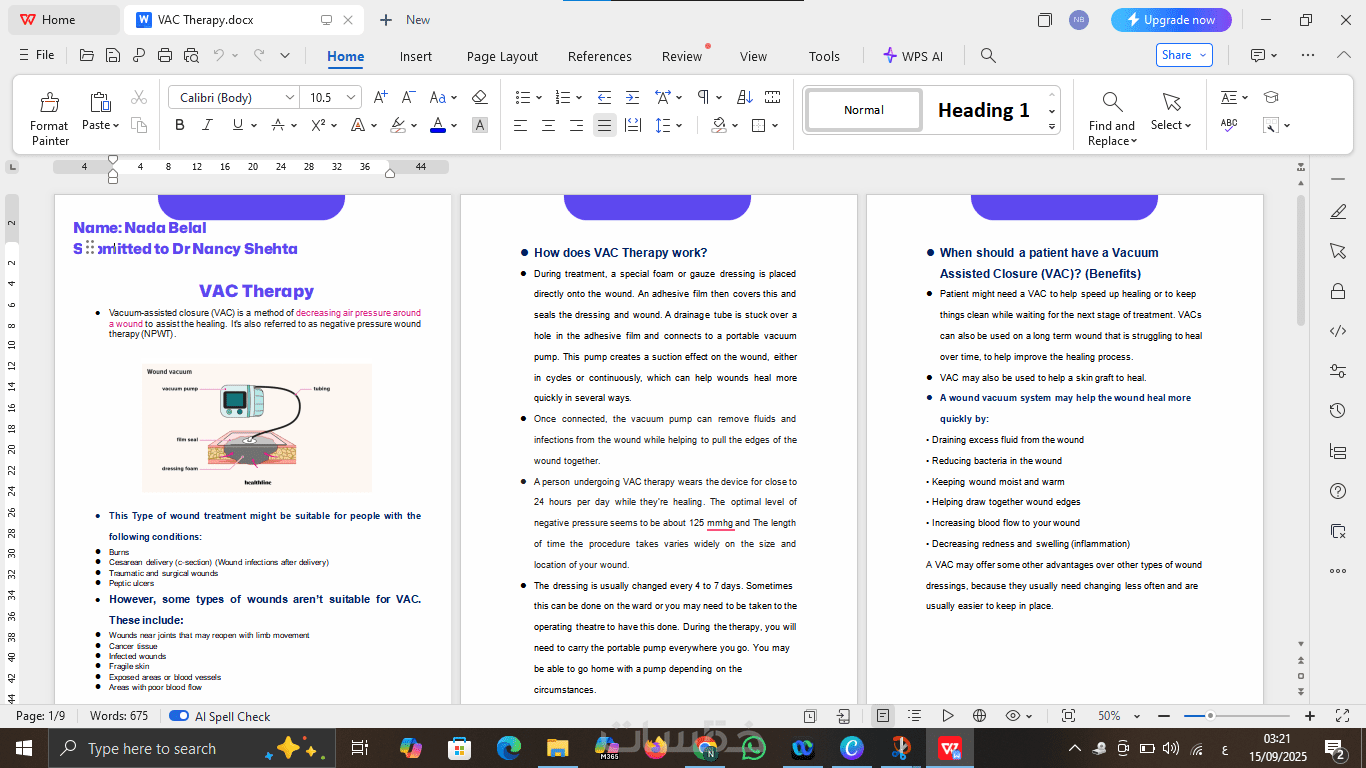Expand the font size 10.5 dropdown

351,97
